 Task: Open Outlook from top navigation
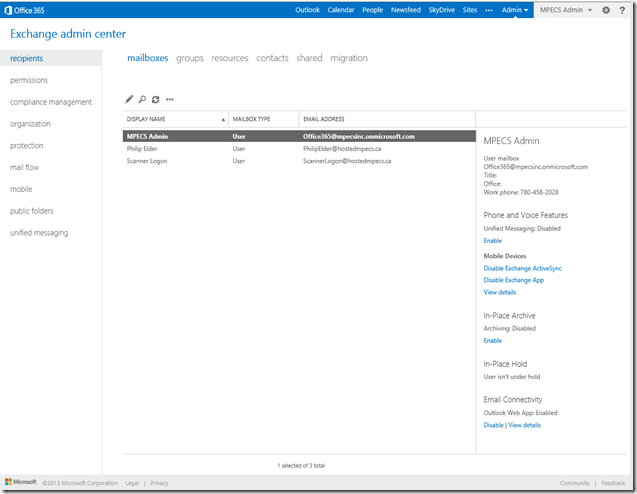click(x=308, y=10)
